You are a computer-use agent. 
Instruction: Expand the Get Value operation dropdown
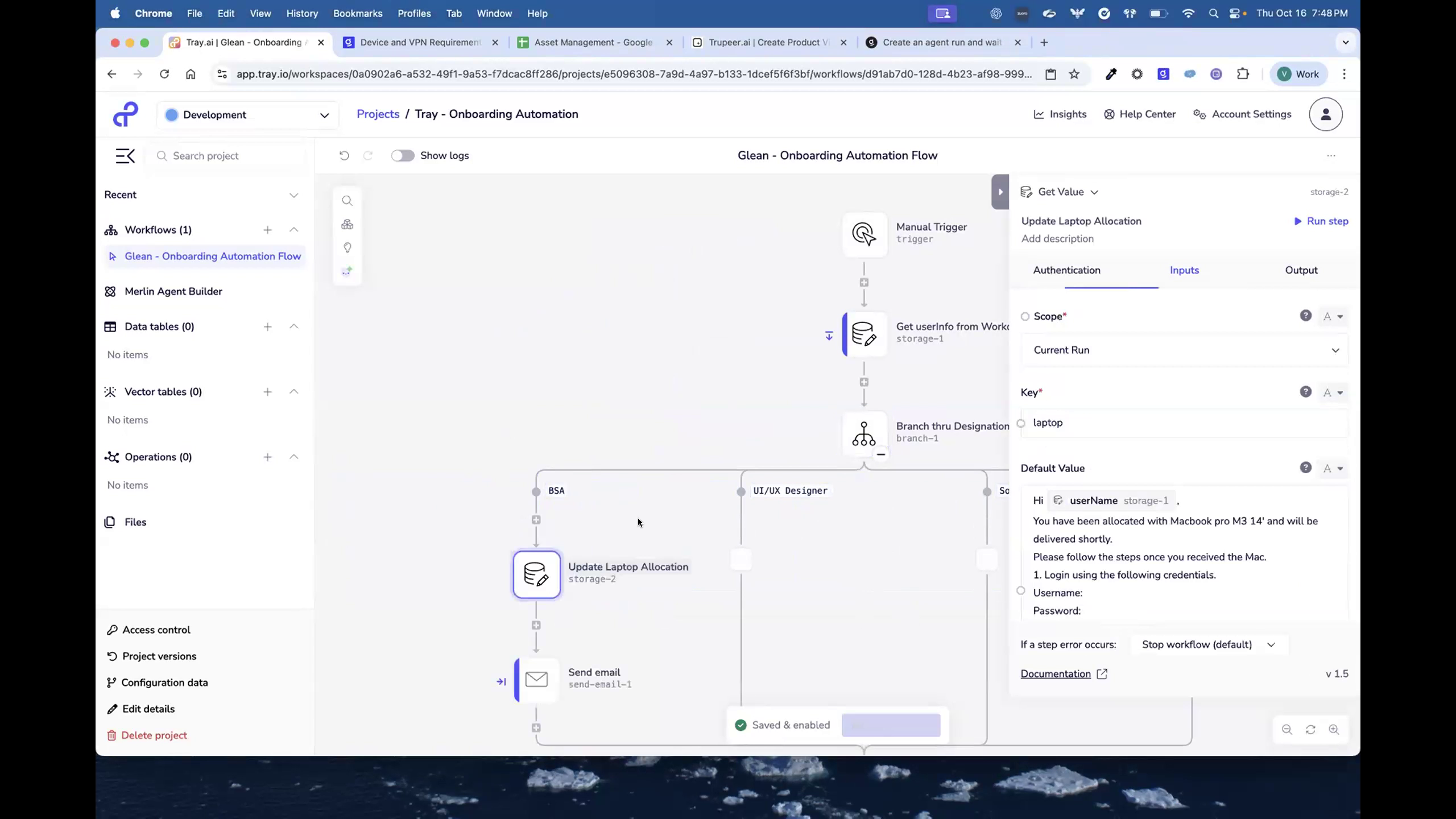[x=1095, y=192]
